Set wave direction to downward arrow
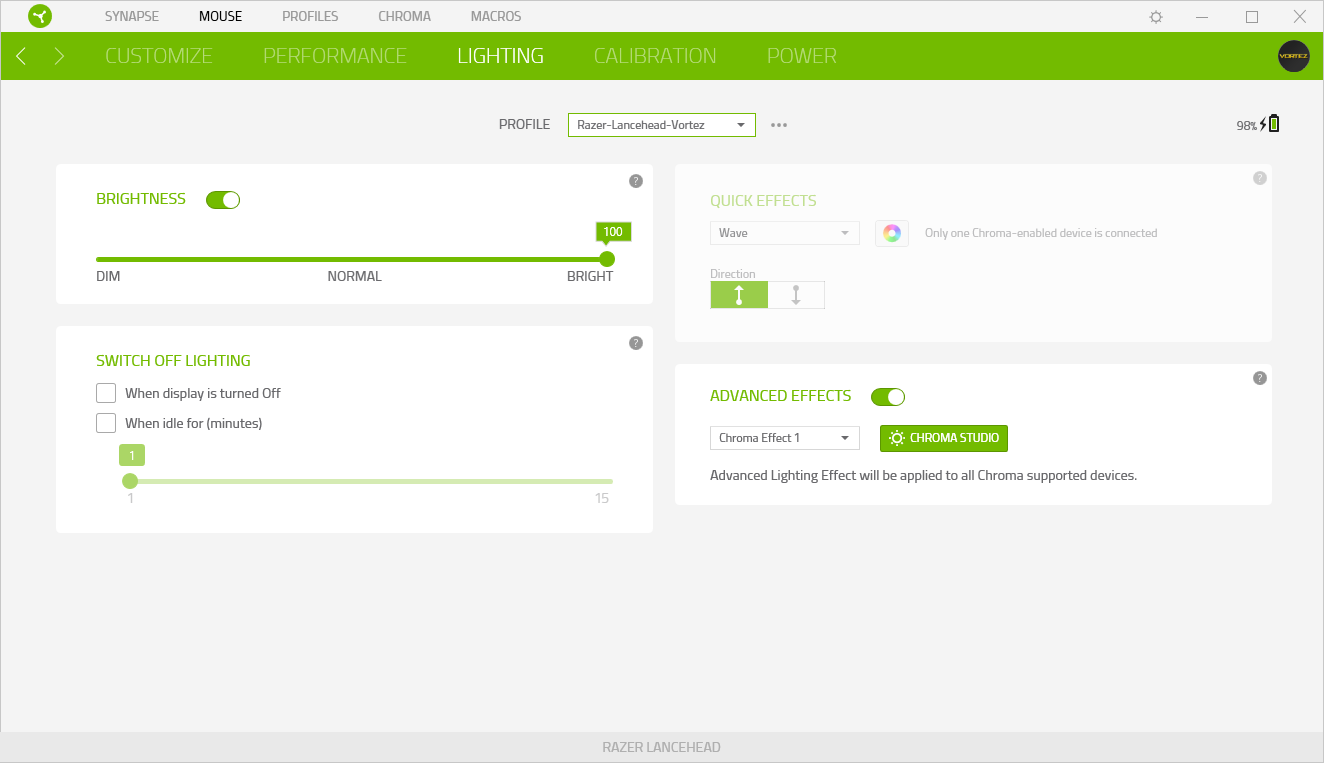Screen dimensions: 1324x763 796,295
